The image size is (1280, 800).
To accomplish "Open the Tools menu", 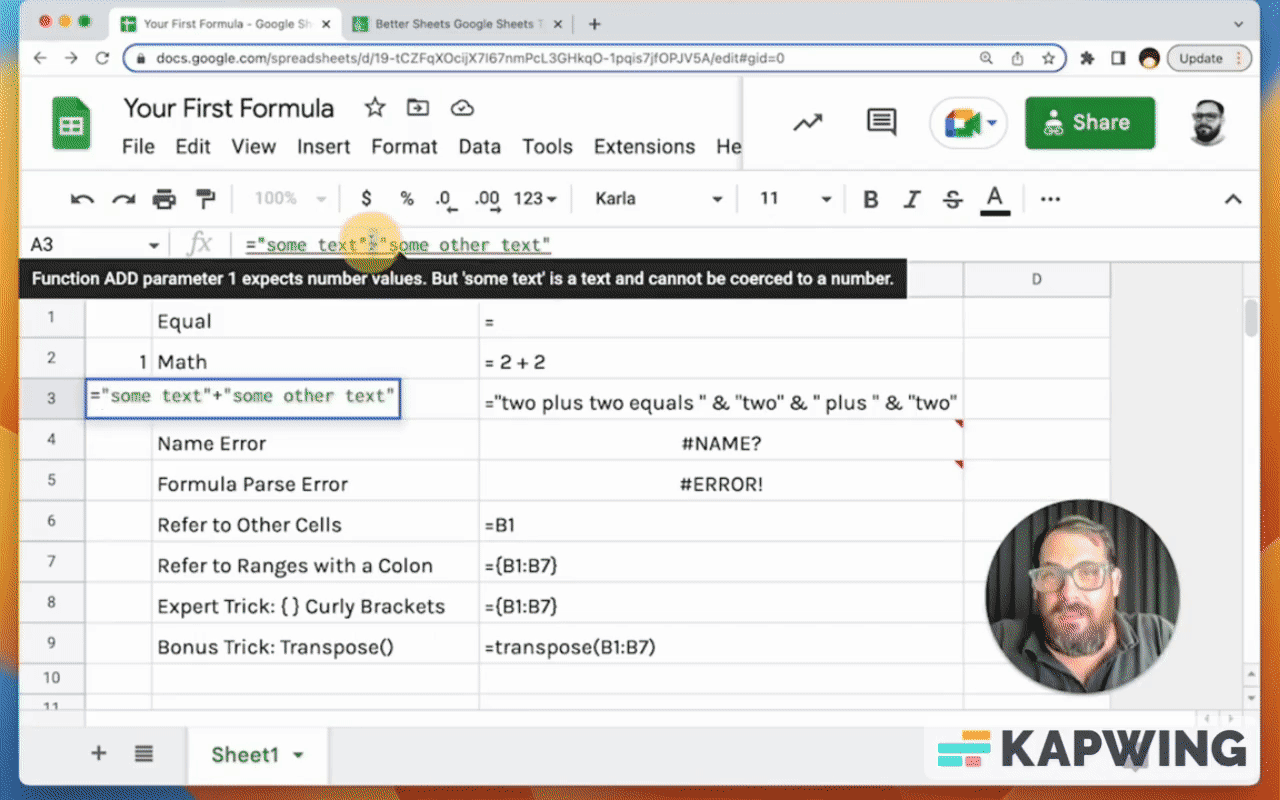I will click(547, 147).
